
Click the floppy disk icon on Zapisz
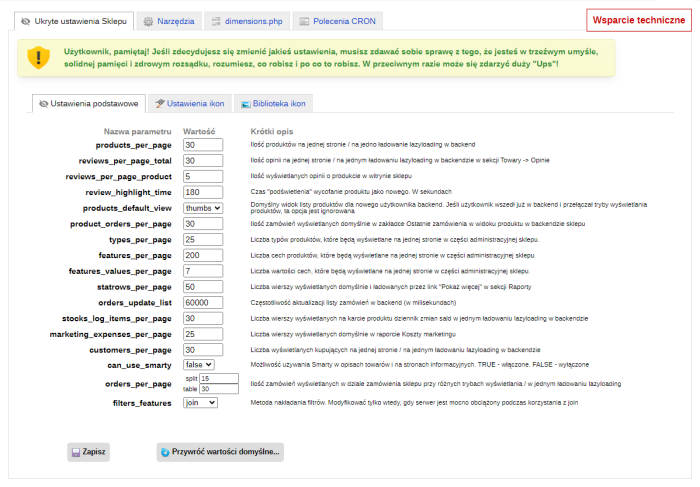coord(76,453)
